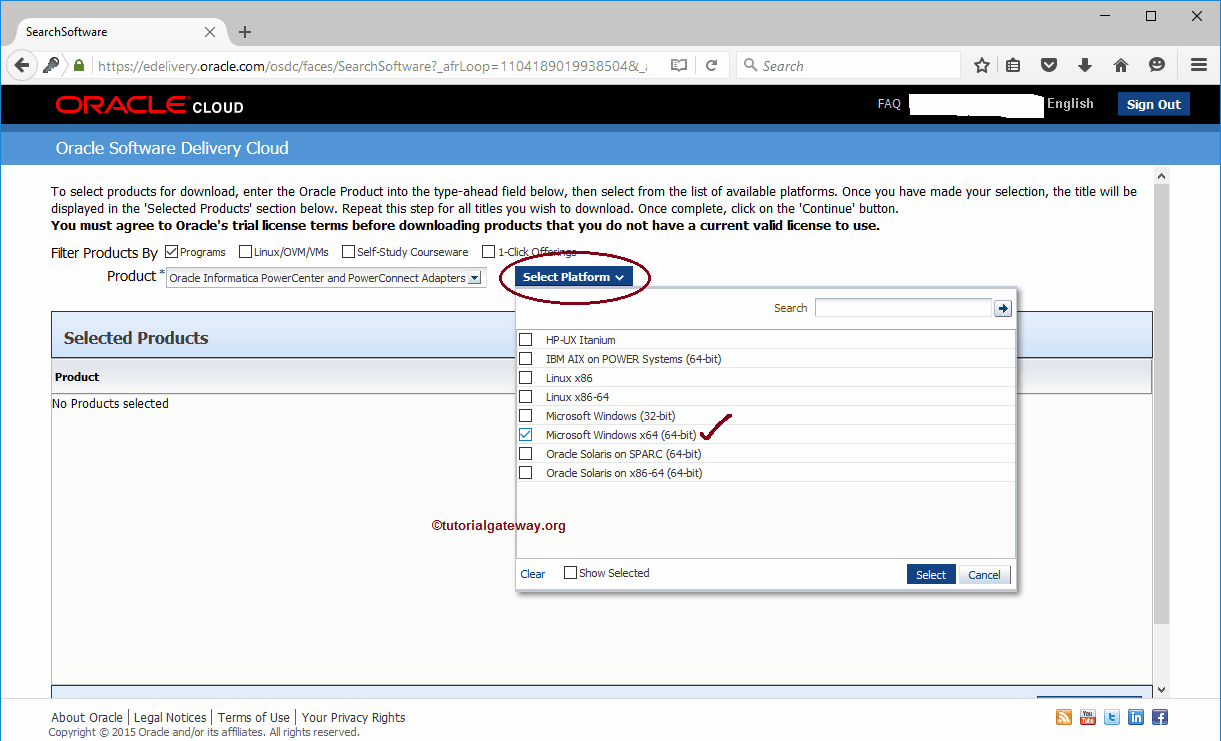Open Your Privacy Rights link
Viewport: 1221px width, 741px height.
[354, 717]
